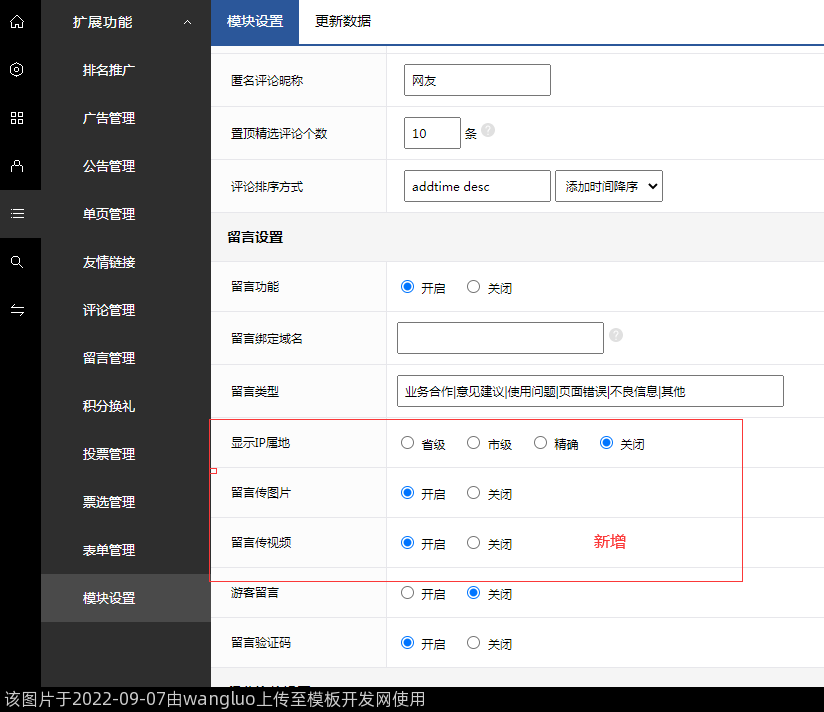Click help icon beside 留言绑定域名 field
The width and height of the screenshot is (824, 712).
tap(616, 335)
